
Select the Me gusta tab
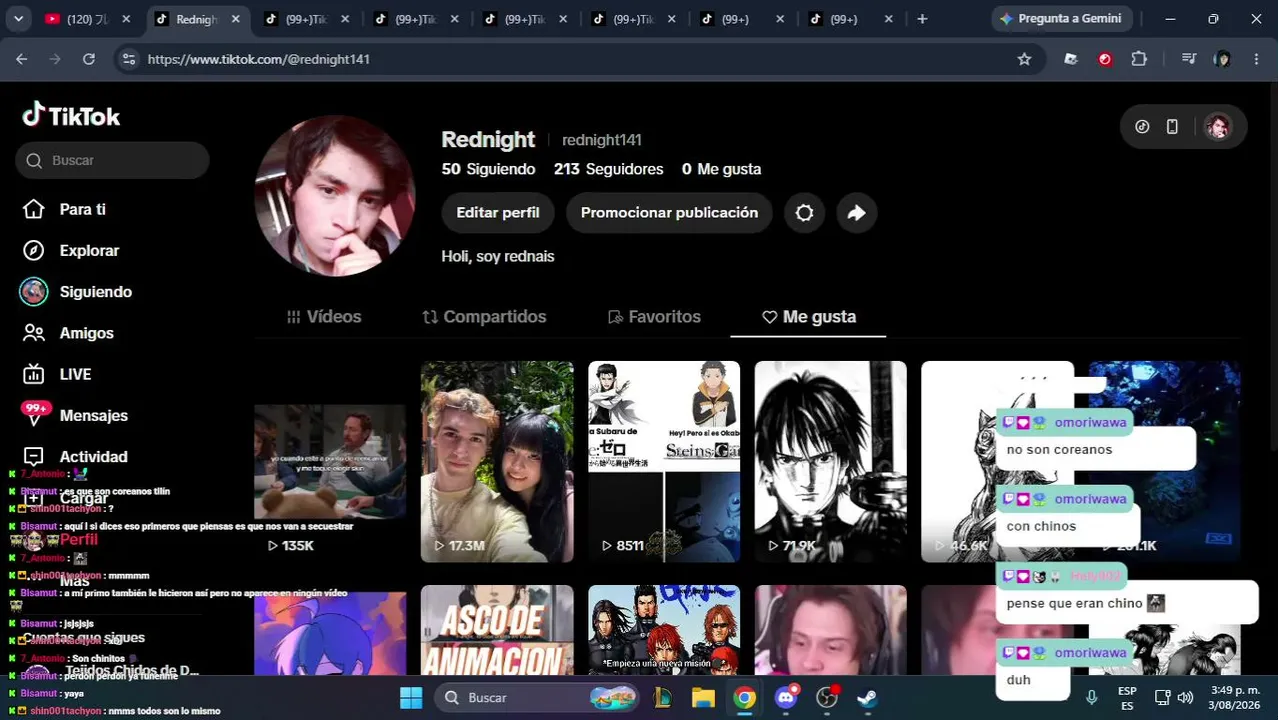coord(809,317)
